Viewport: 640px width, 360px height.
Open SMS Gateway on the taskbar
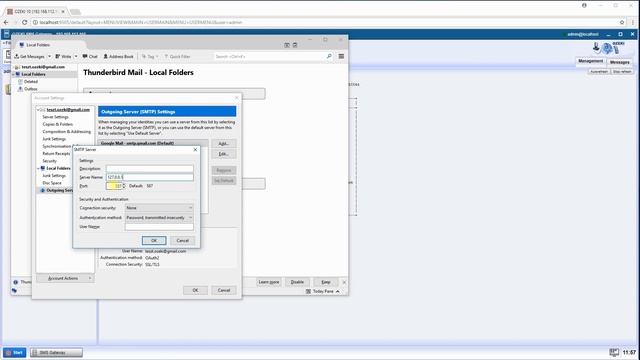(x=56, y=353)
